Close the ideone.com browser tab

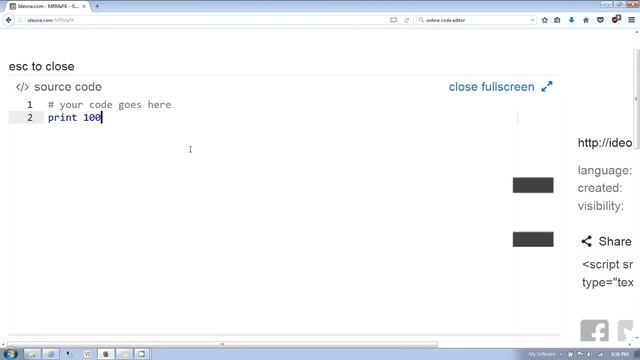pos(84,6)
